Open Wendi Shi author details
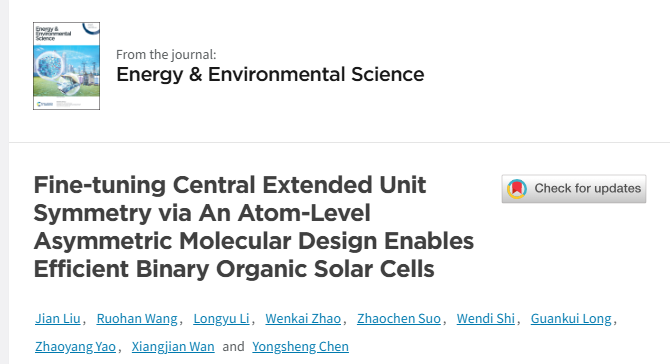Viewport: 670px width, 364px height. click(x=485, y=319)
